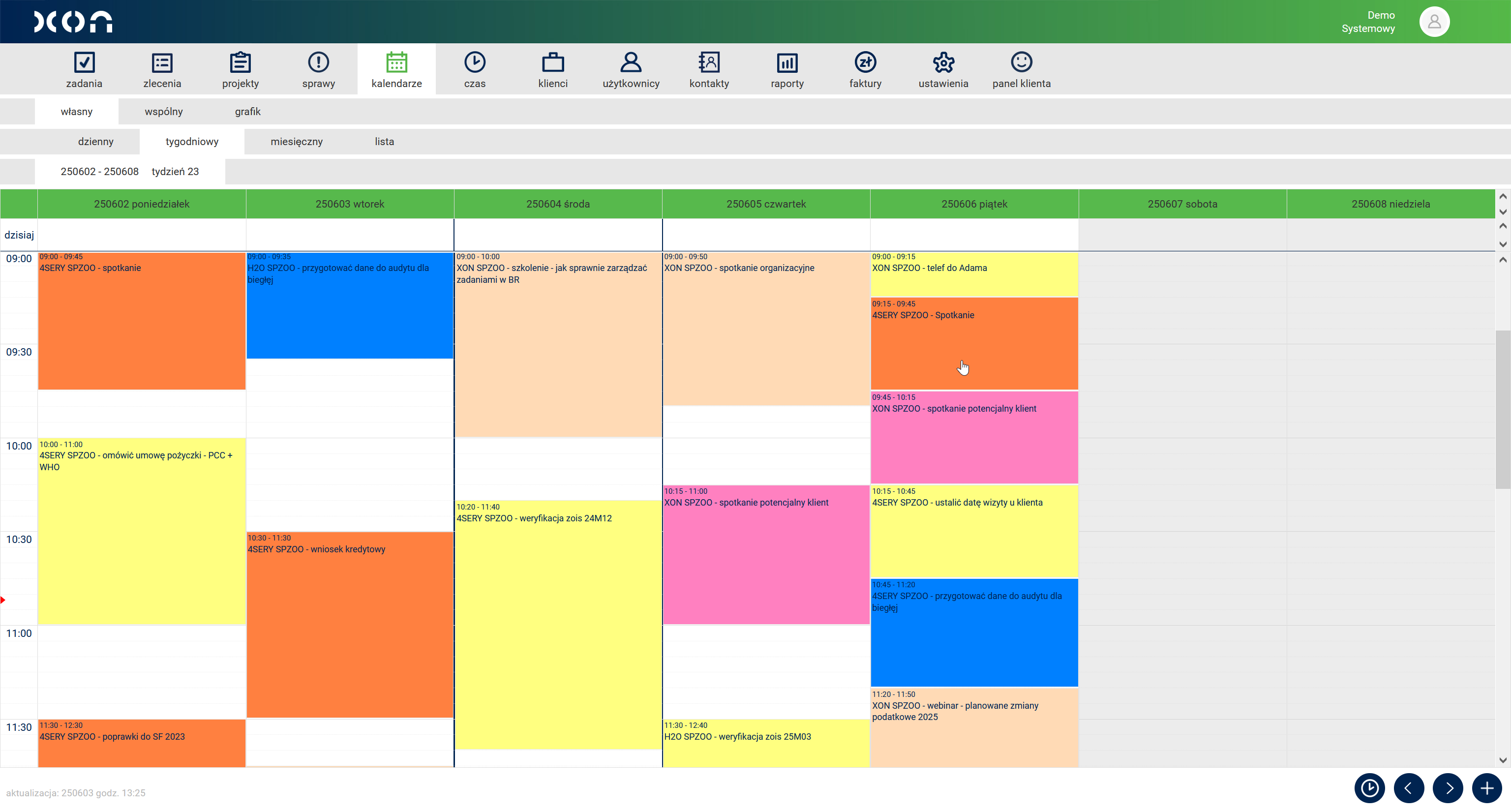This screenshot has height=812, width=1511.
Task: Click the user avatar icon
Action: tap(1434, 22)
